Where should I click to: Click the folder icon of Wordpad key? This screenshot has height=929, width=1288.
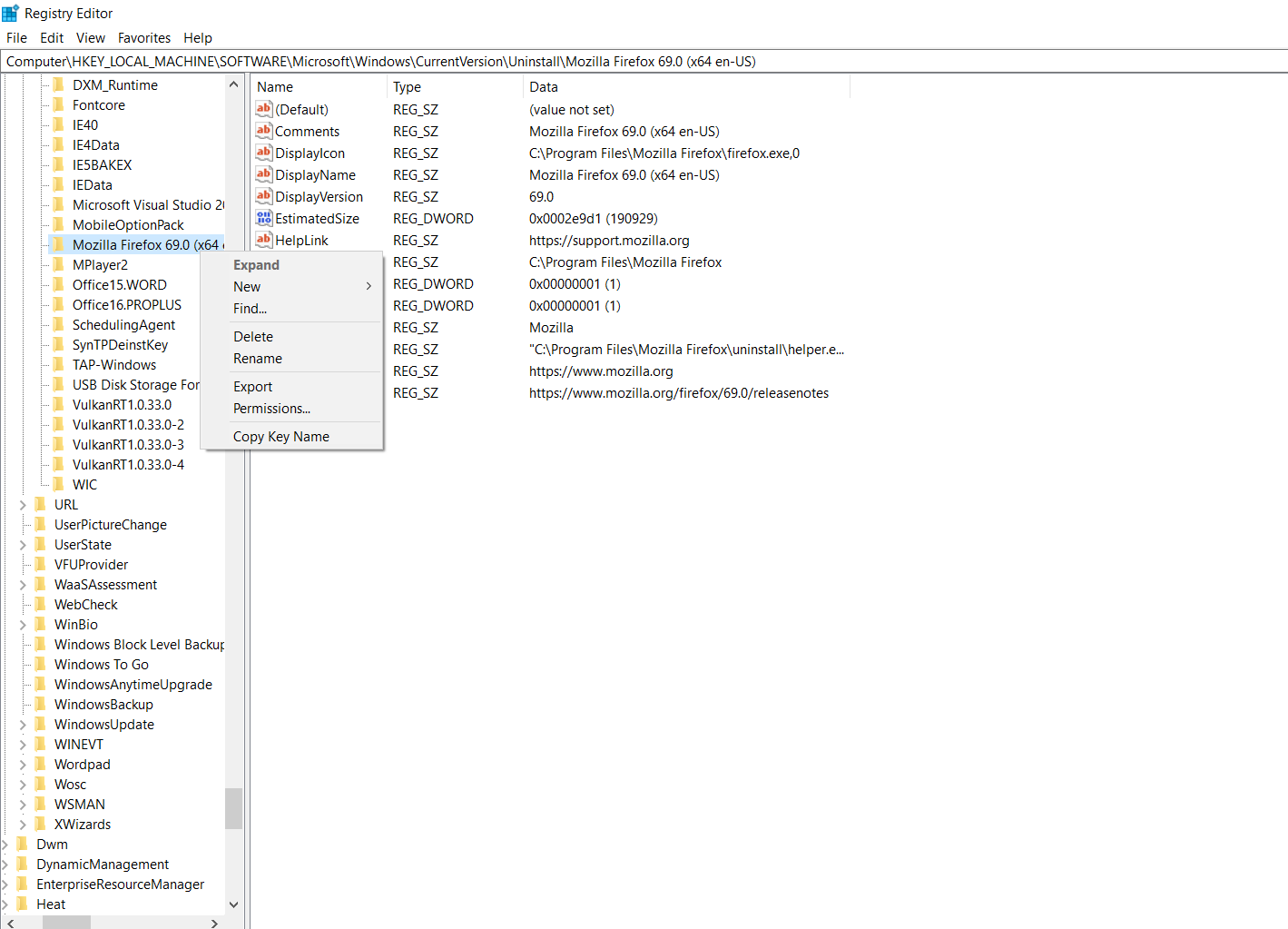pyautogui.click(x=40, y=764)
